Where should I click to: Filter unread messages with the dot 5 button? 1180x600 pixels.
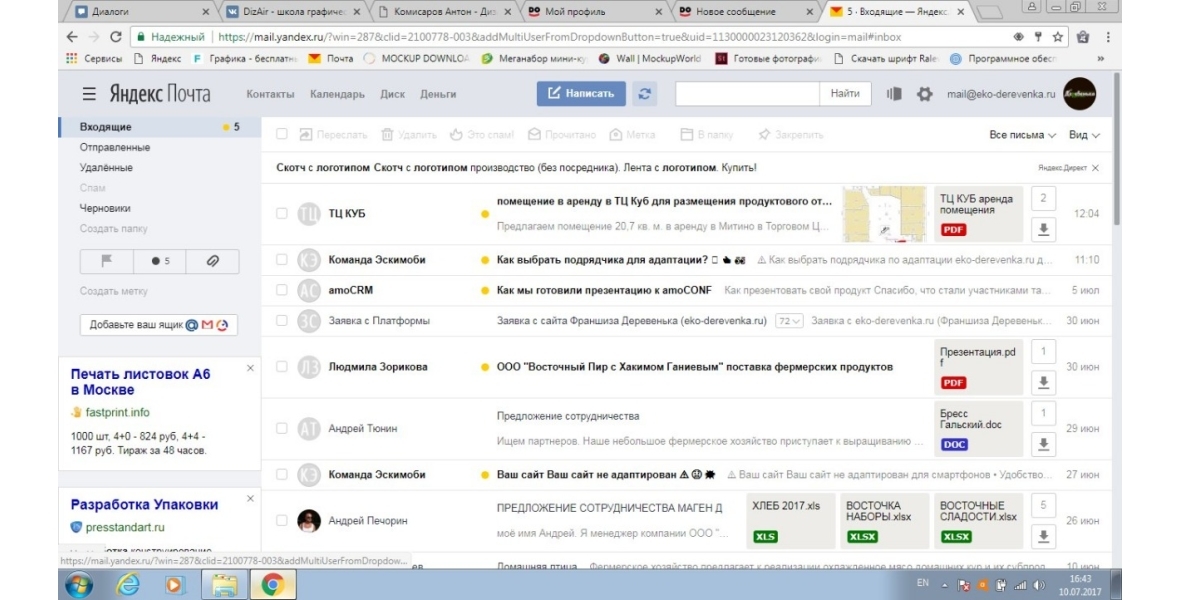(160, 261)
